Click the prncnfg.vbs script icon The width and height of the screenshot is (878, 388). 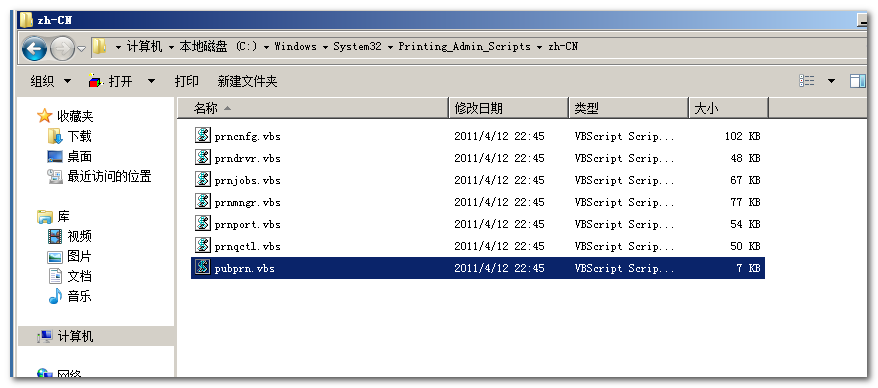click(x=203, y=135)
